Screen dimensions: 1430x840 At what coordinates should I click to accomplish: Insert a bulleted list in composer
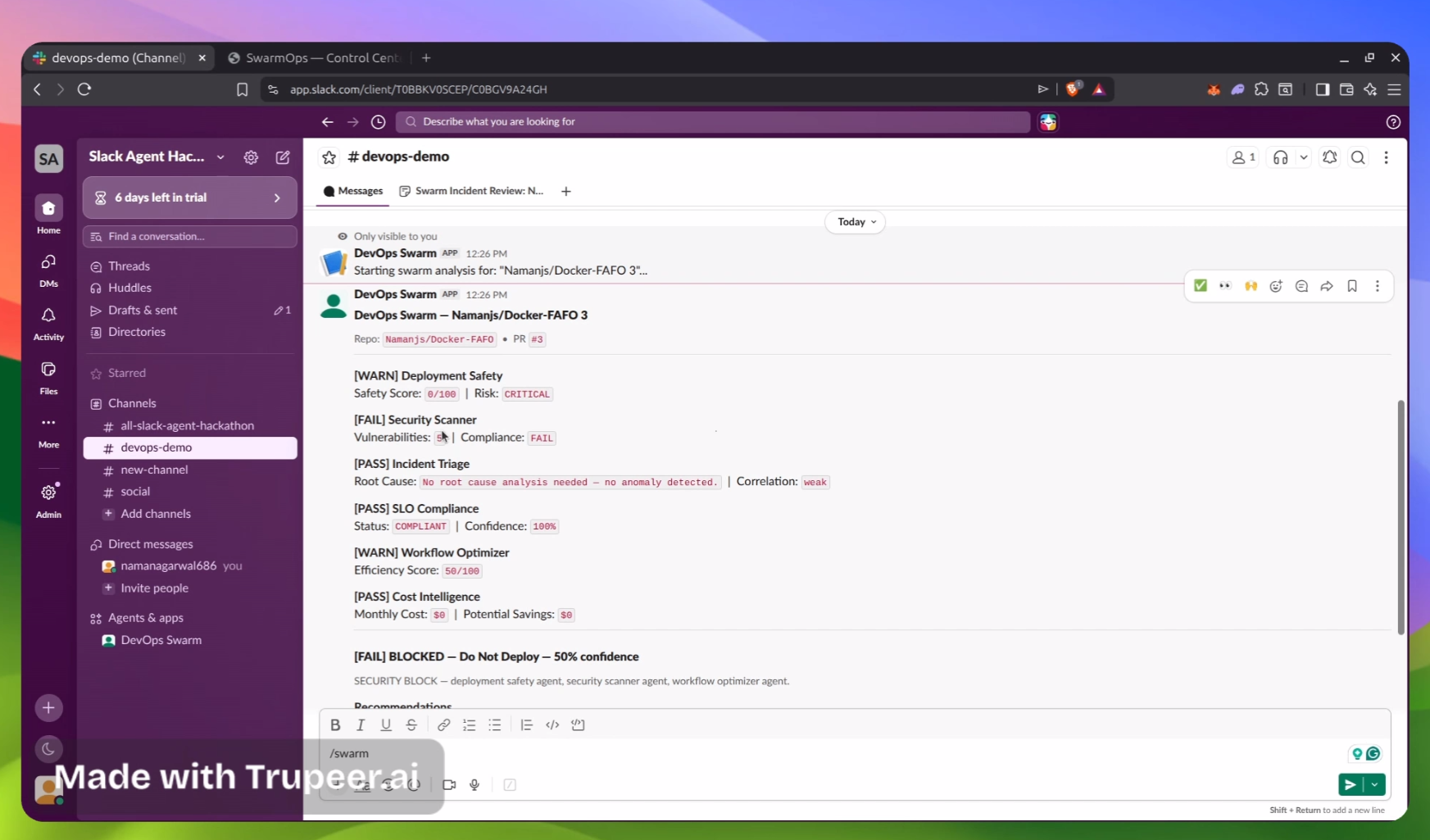click(495, 725)
